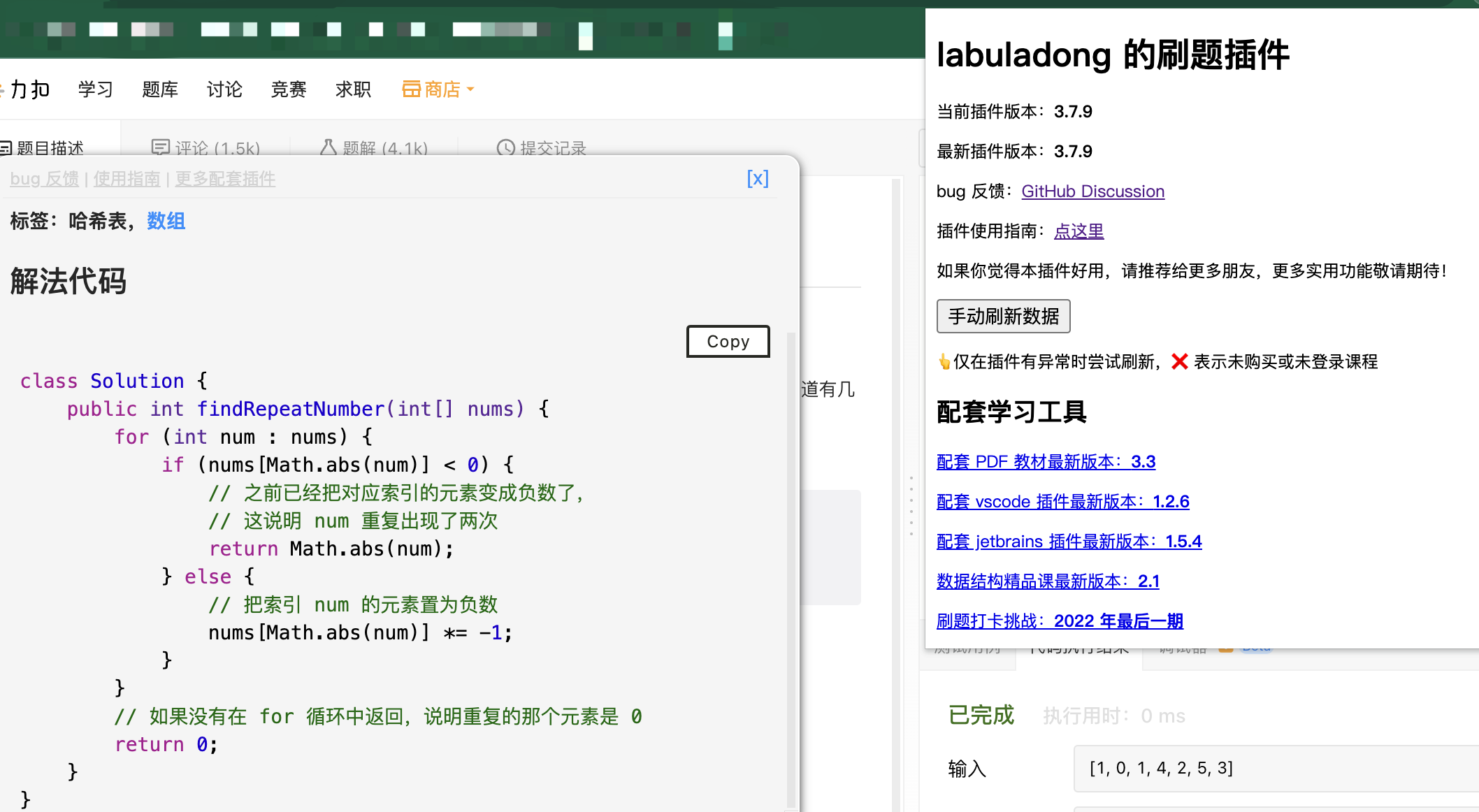The width and height of the screenshot is (1479, 812).
Task: Go to the 题库 problem set page
Action: [x=160, y=89]
